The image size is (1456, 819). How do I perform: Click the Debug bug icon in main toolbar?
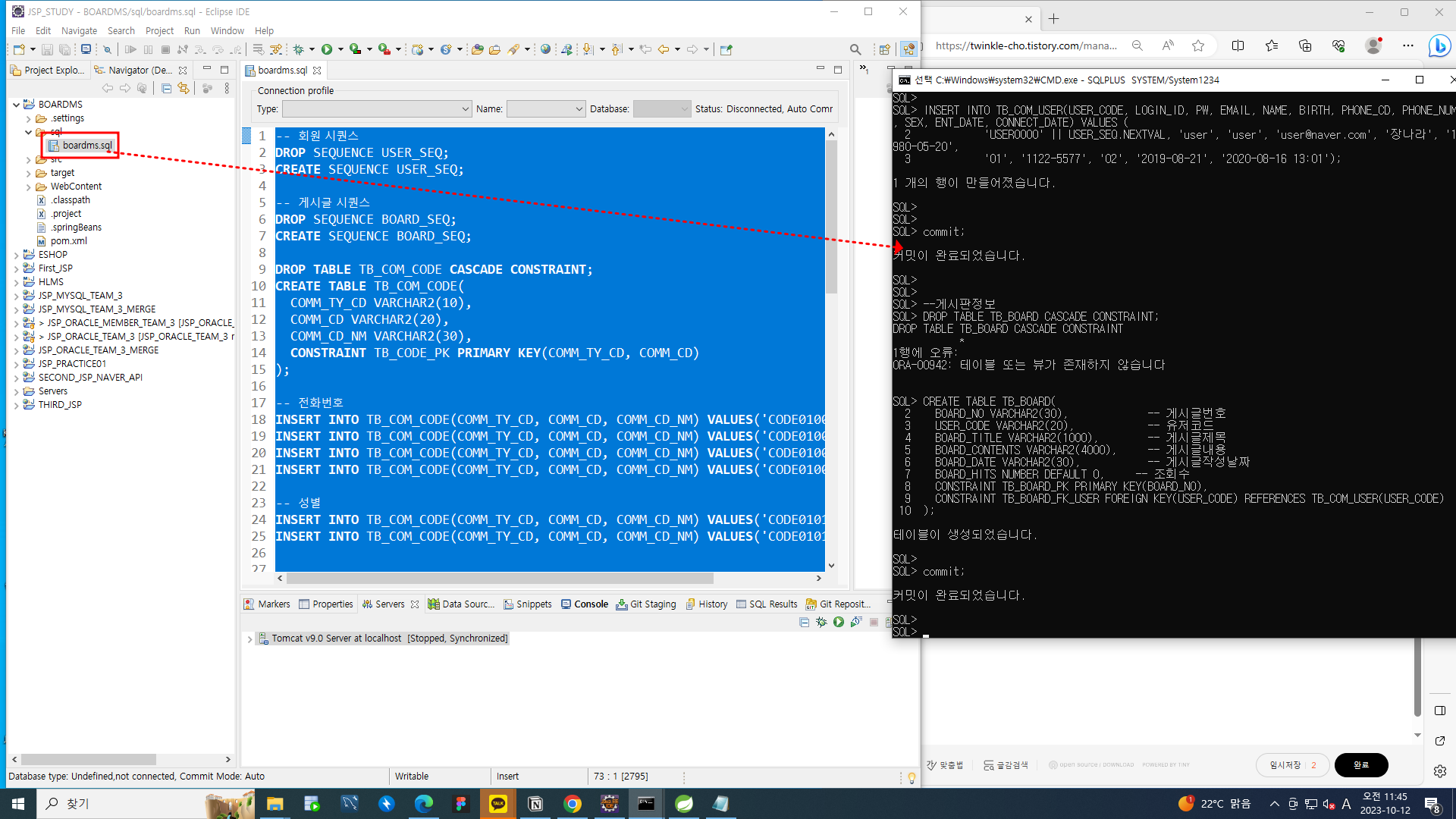tap(299, 49)
